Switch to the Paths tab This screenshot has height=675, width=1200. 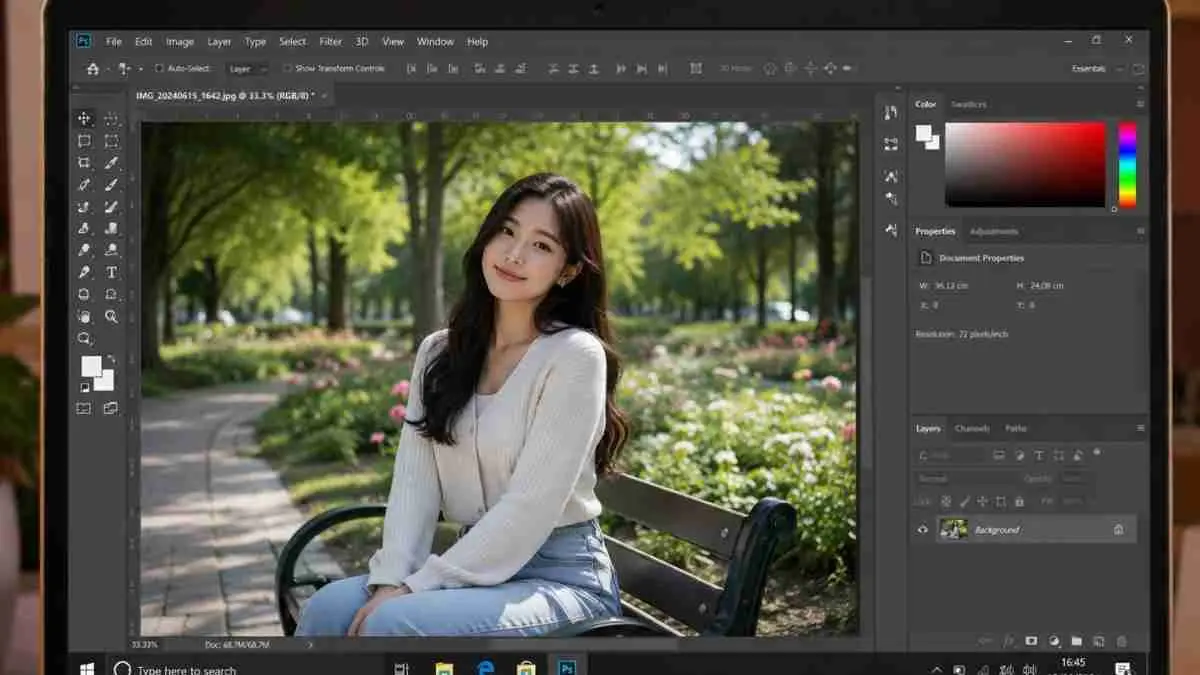[x=1016, y=428]
